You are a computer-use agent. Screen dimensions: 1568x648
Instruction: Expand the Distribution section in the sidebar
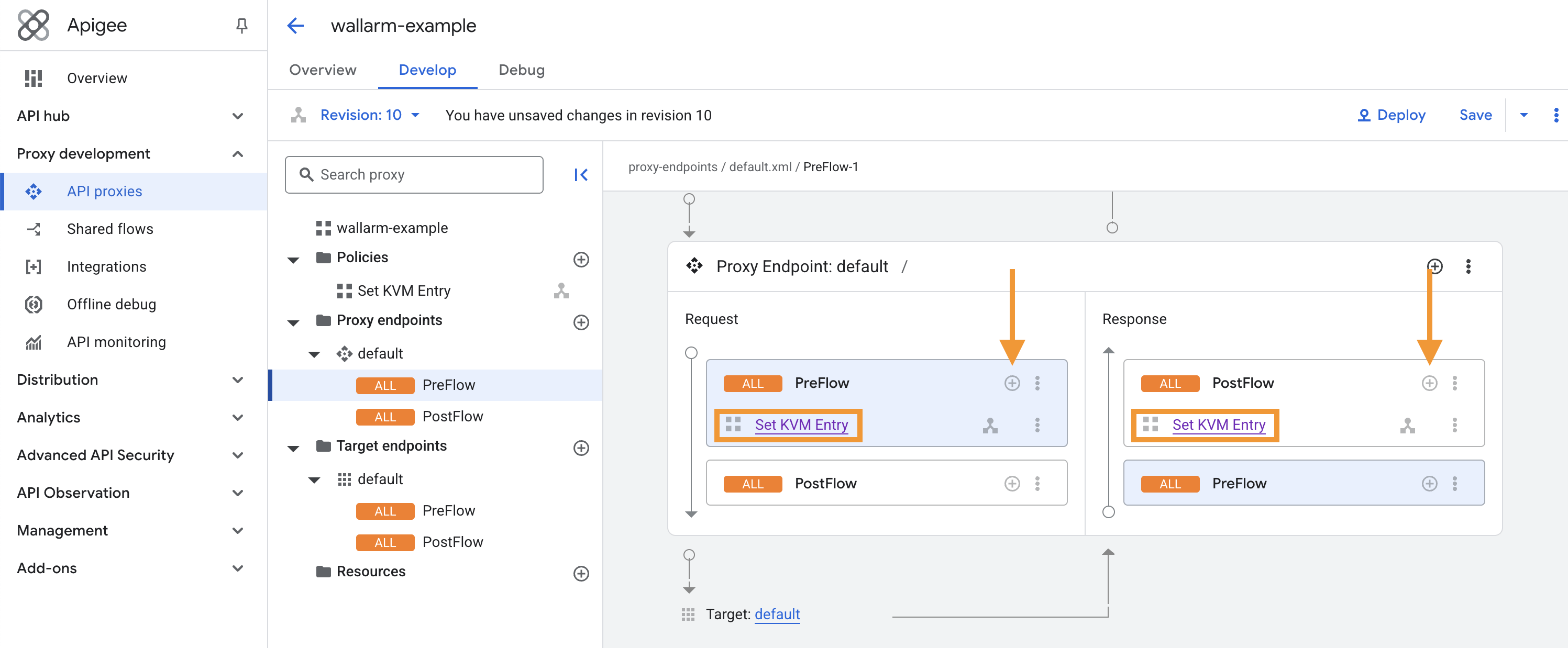coord(238,379)
